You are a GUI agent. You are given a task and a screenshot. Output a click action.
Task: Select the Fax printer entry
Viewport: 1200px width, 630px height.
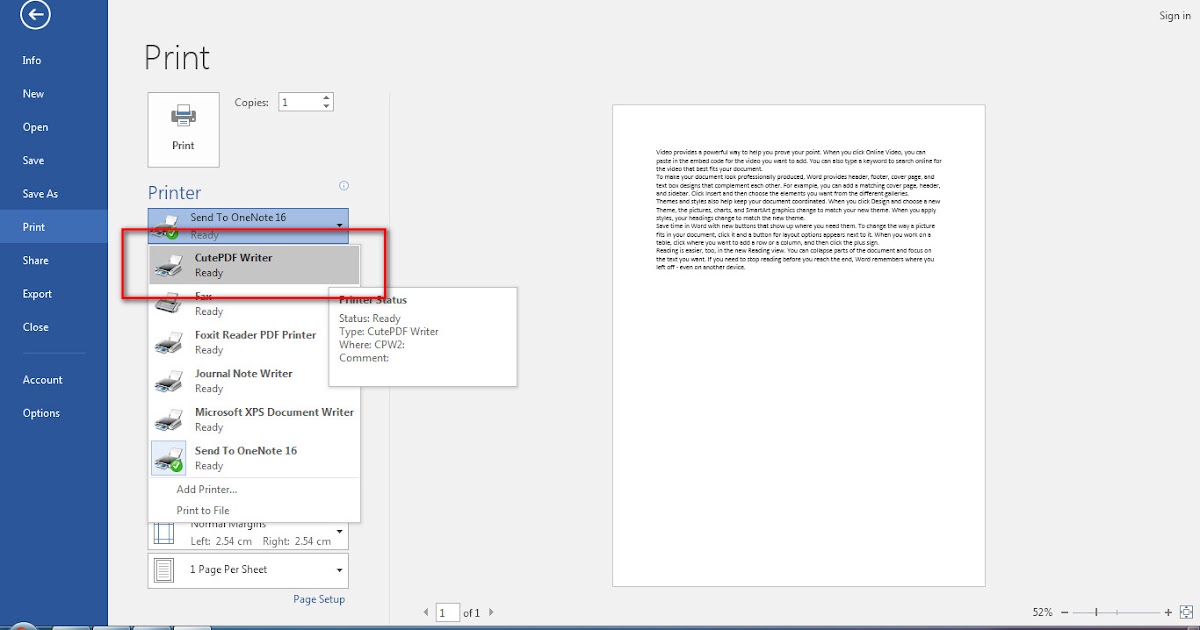(254, 304)
